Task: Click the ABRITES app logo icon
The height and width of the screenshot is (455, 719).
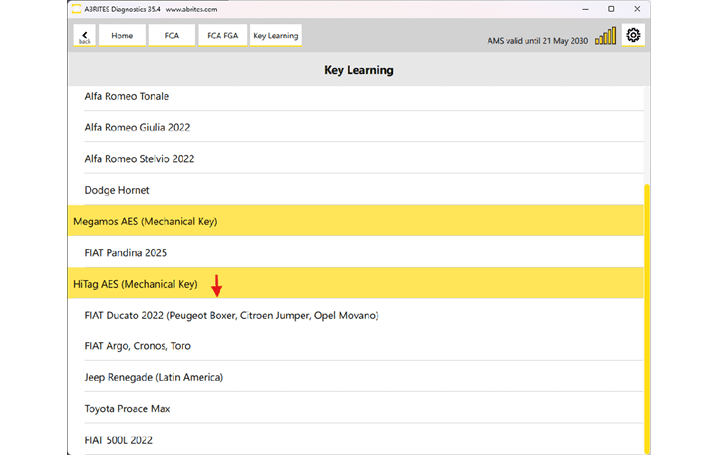Action: (77, 9)
